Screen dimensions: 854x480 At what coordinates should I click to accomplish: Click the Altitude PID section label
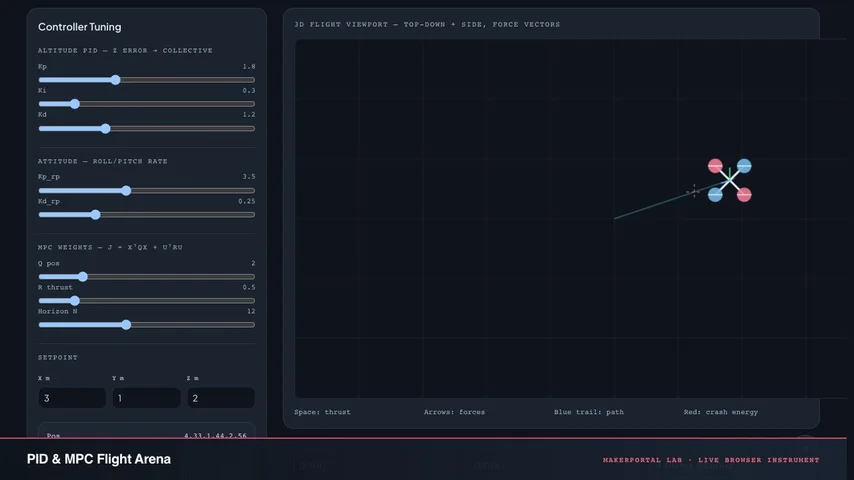point(125,51)
